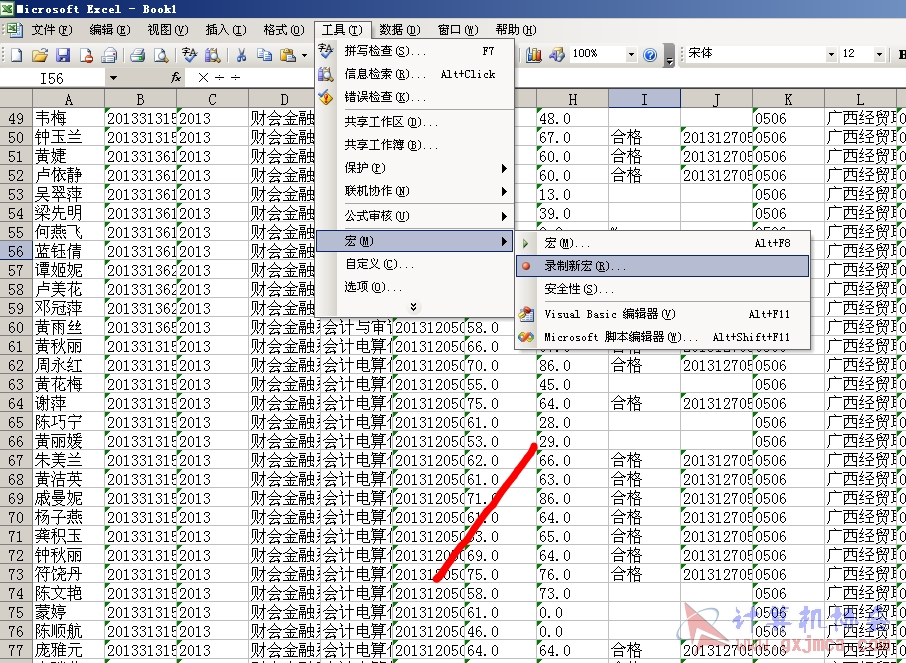Click the Copy icon in the toolbar

[x=264, y=55]
